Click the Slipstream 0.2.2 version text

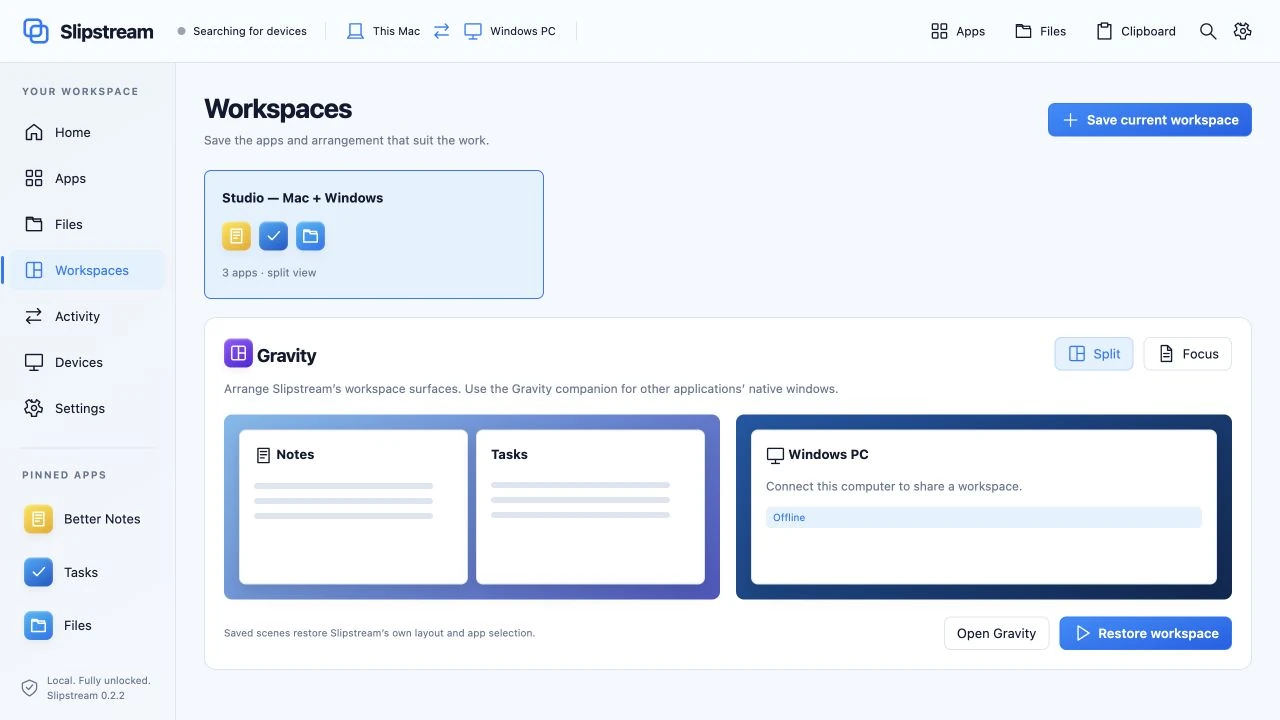[x=86, y=695]
